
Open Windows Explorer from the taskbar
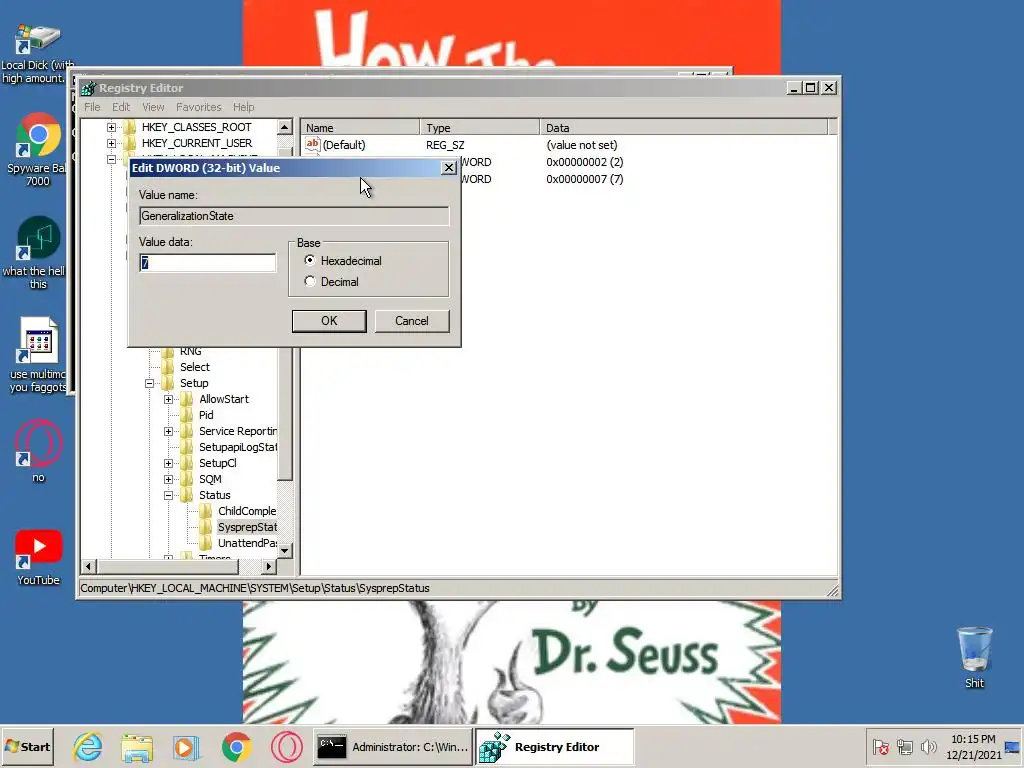[x=137, y=747]
